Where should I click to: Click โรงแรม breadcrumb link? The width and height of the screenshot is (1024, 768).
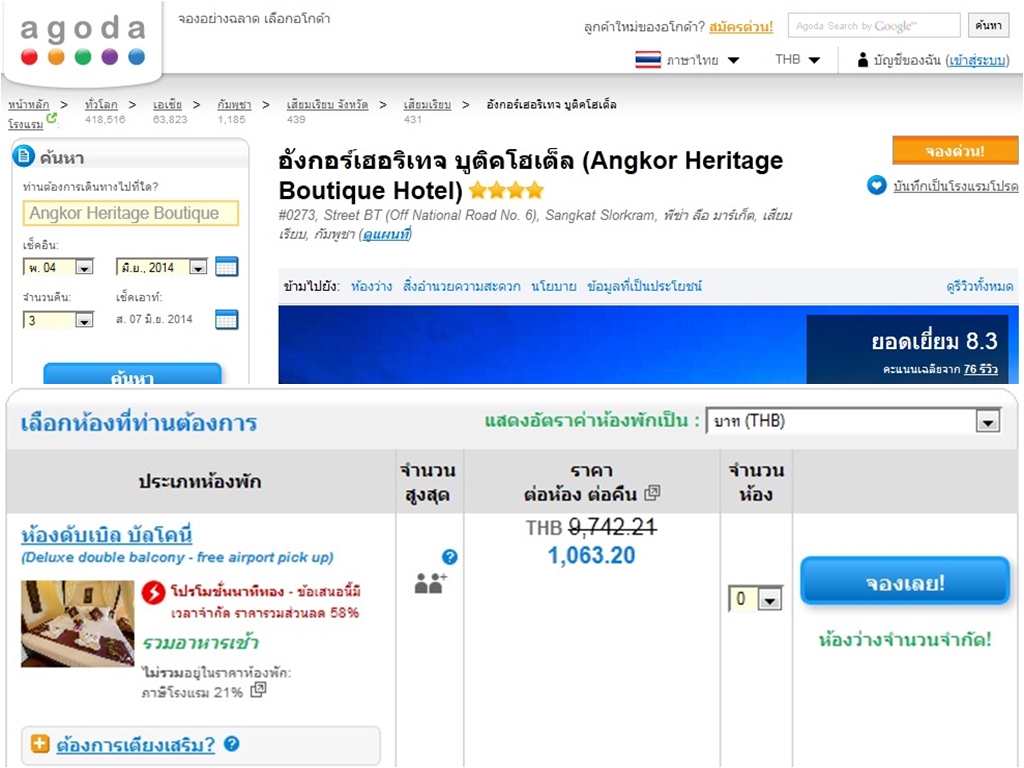[25, 123]
